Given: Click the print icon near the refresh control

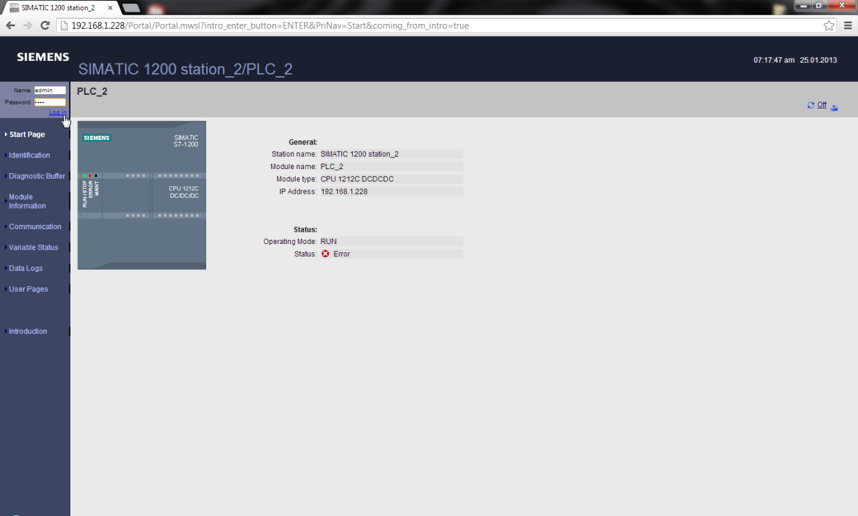Looking at the screenshot, I should 834,107.
